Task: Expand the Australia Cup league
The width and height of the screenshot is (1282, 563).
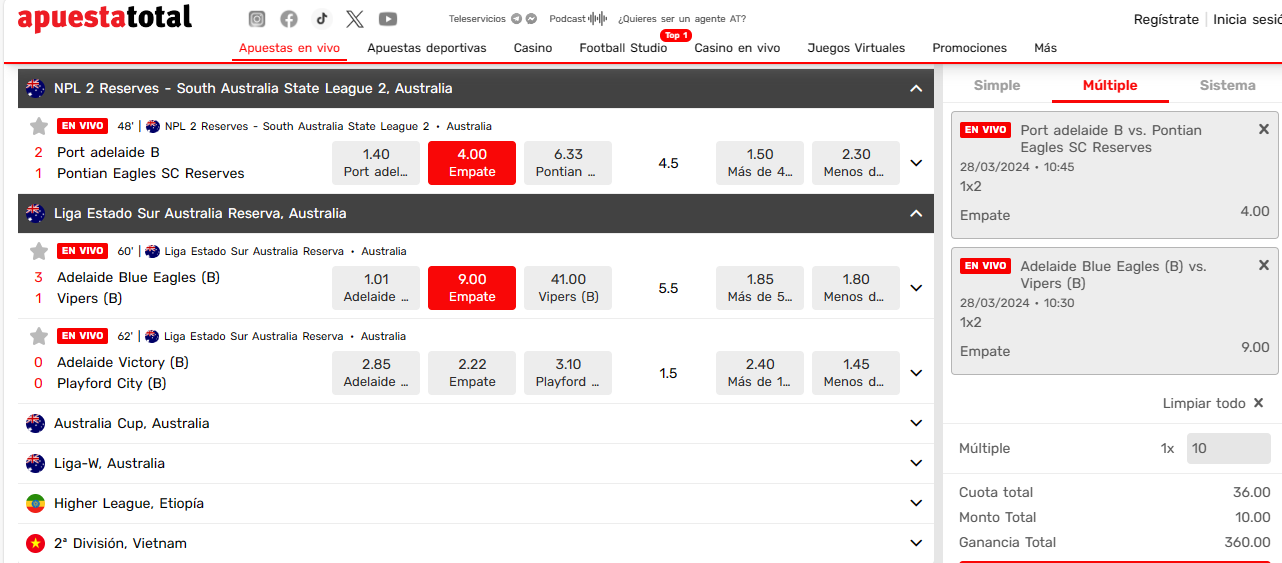Action: 916,423
